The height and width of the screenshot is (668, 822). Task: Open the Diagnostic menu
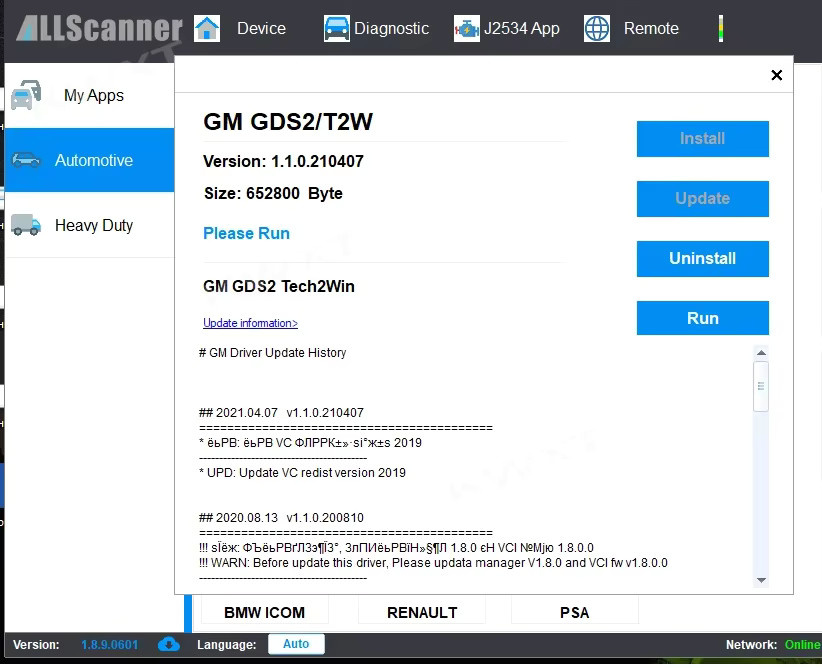click(392, 28)
